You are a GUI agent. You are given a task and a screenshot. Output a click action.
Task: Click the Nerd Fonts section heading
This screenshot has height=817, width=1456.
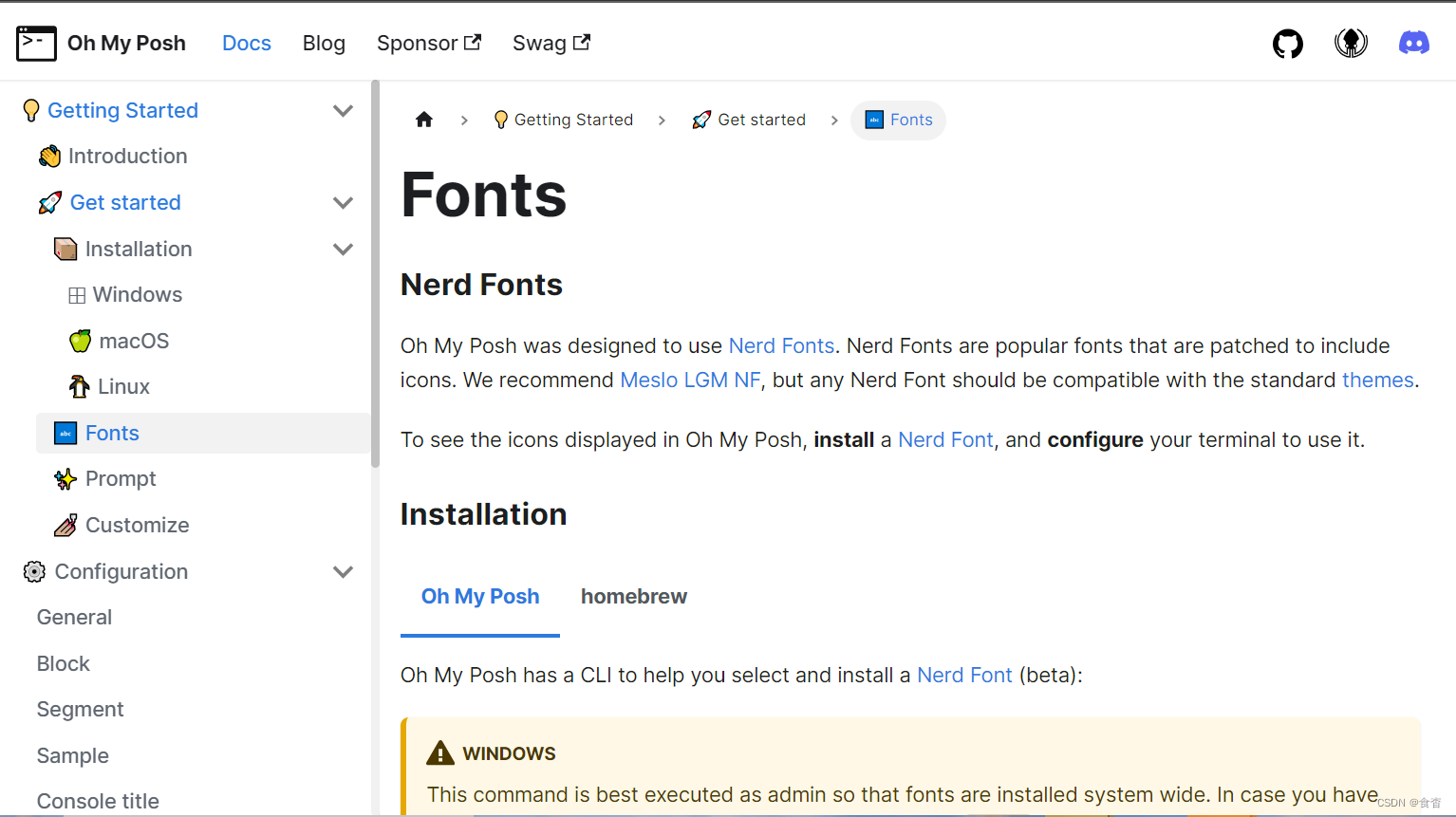(x=481, y=285)
